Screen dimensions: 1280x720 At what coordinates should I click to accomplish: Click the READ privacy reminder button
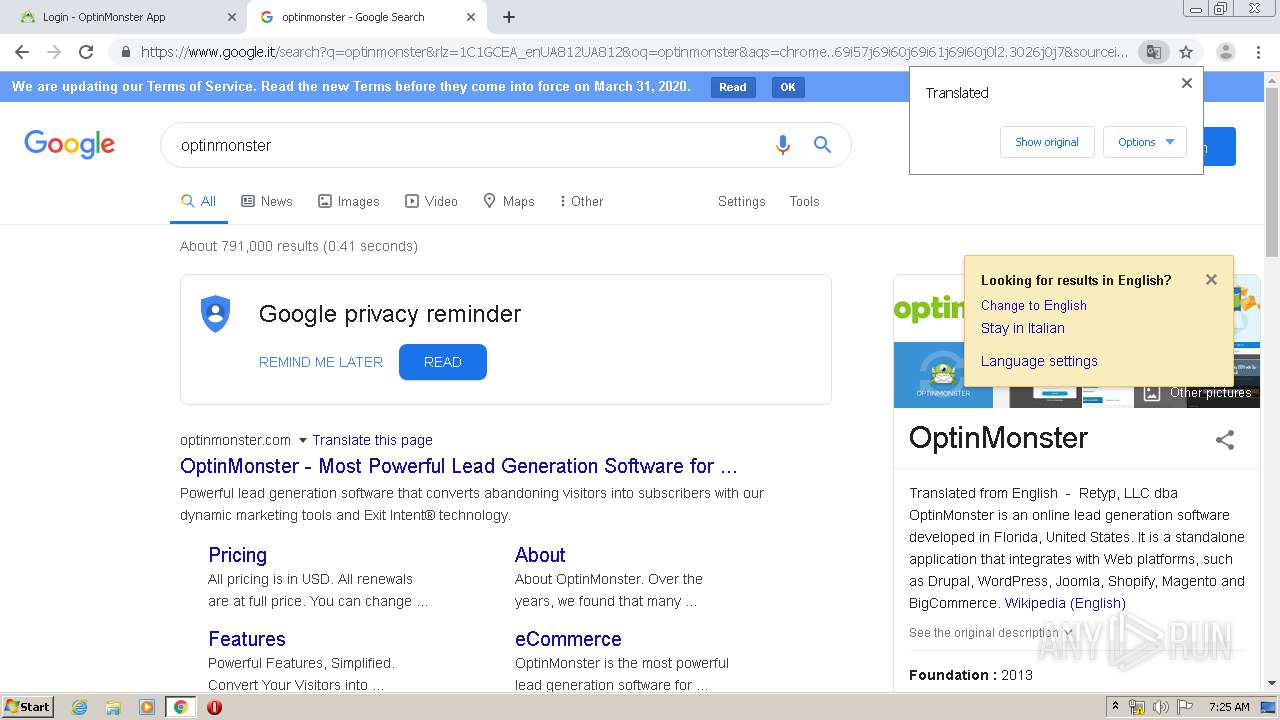coord(443,362)
